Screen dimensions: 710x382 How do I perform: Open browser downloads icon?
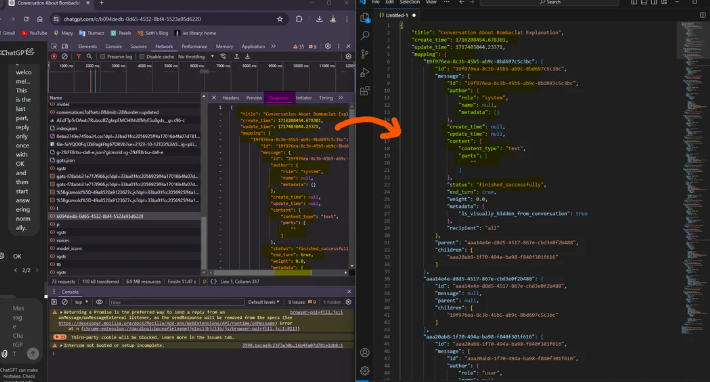tap(319, 19)
